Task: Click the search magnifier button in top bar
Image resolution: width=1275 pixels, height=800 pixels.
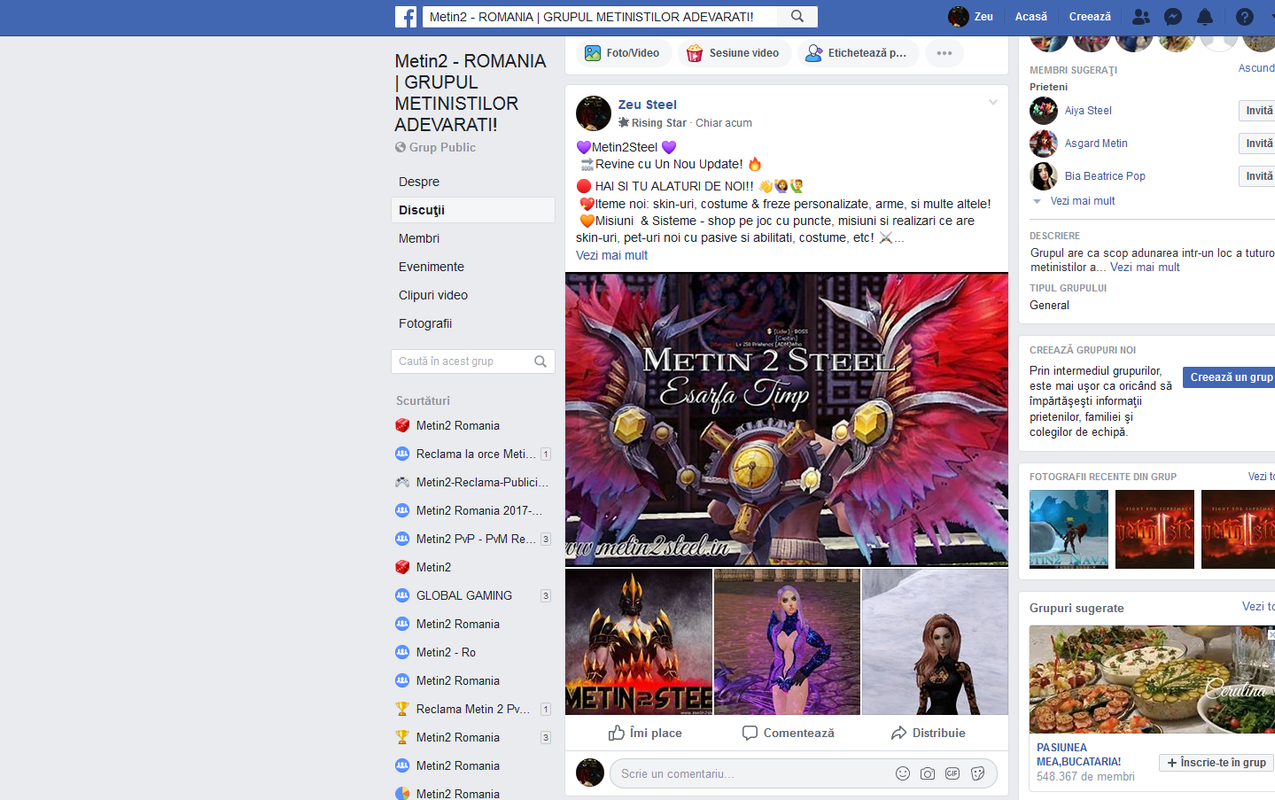Action: [x=798, y=17]
